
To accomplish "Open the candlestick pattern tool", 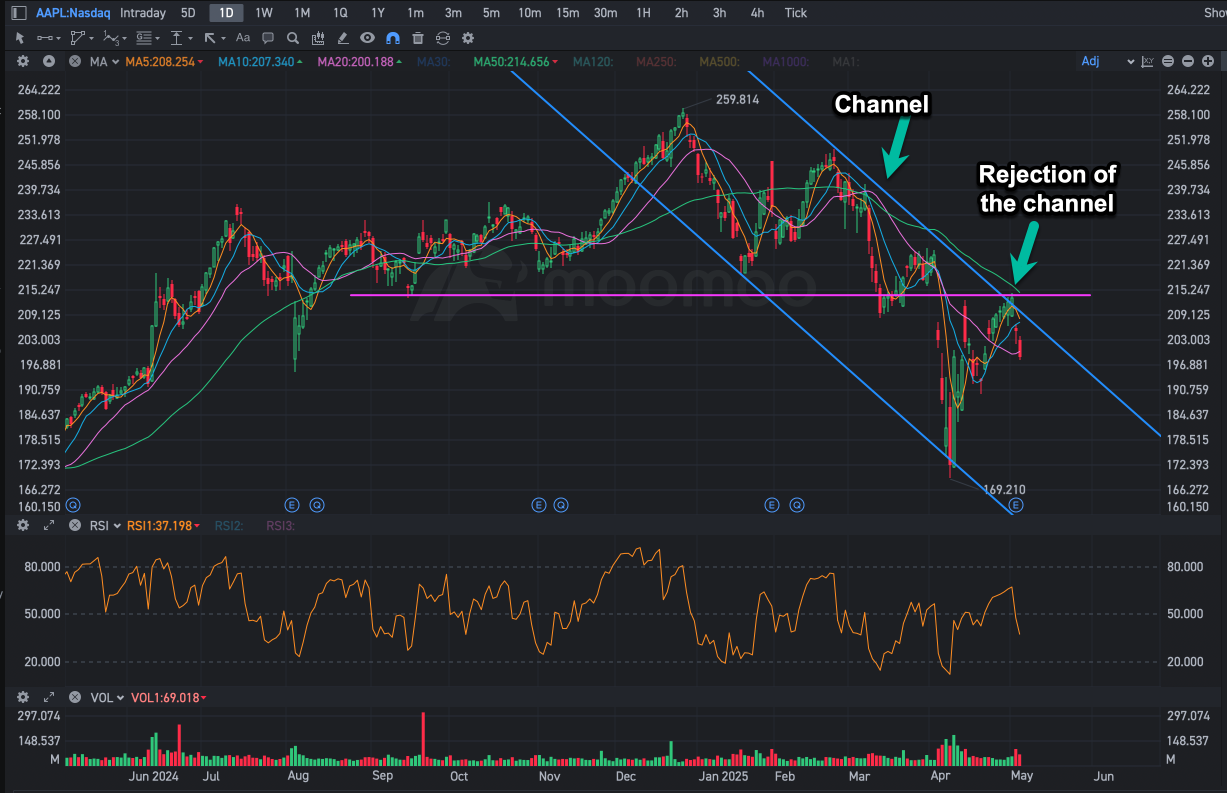I will (x=318, y=38).
